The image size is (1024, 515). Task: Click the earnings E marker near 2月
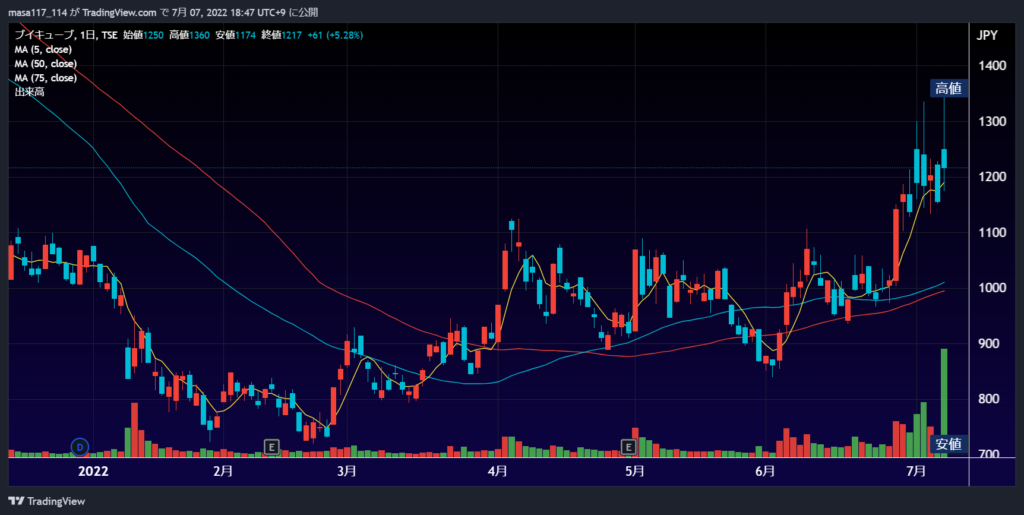click(271, 446)
